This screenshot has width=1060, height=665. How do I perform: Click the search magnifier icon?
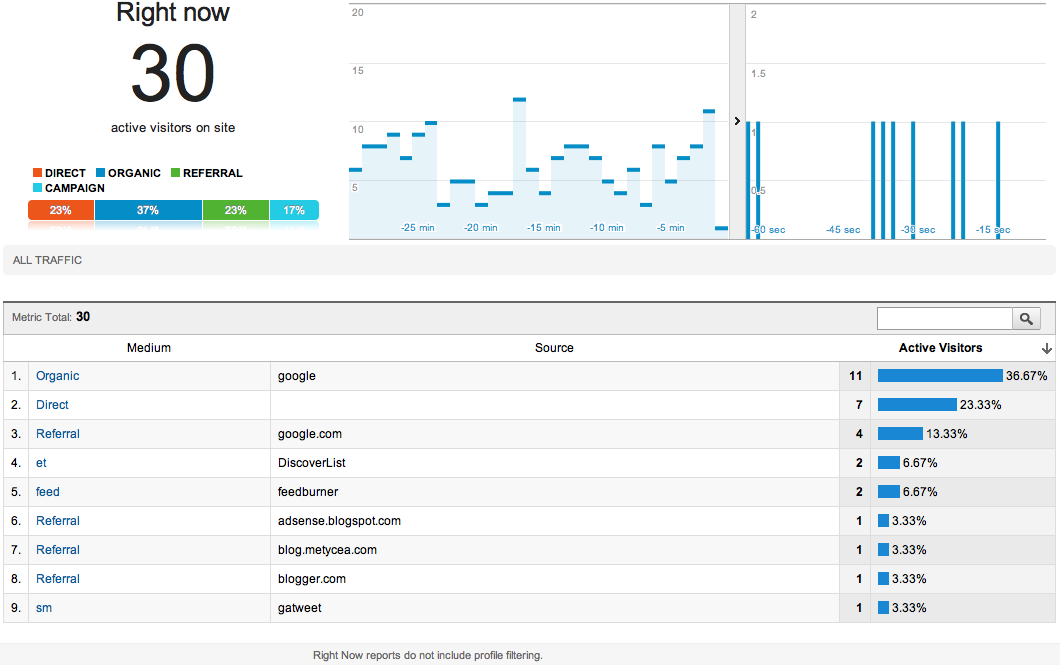1027,318
